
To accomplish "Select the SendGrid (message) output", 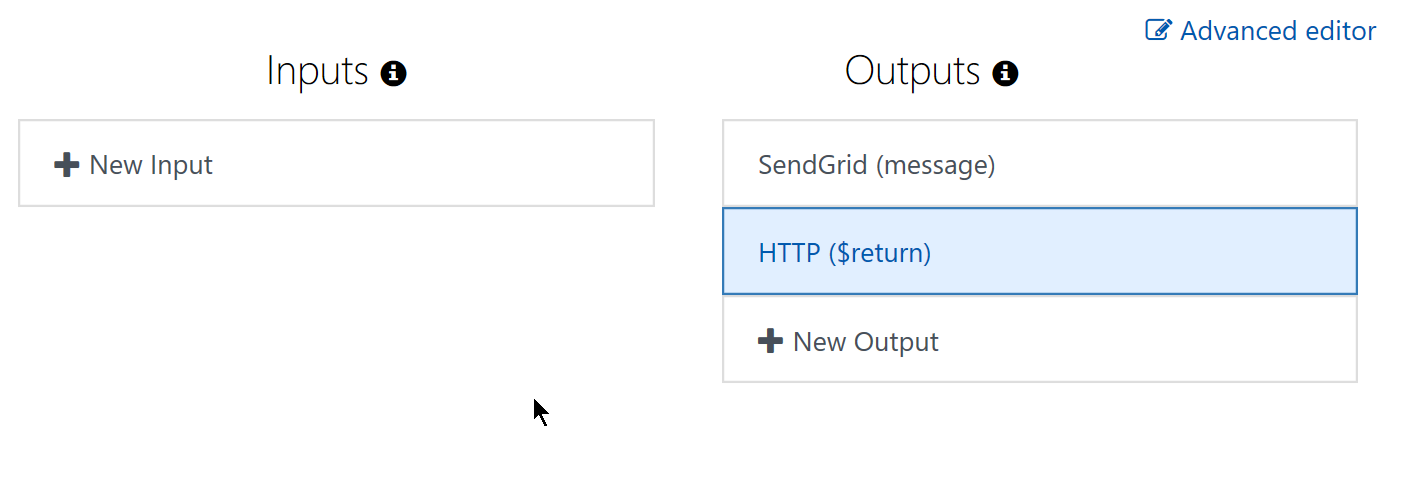I will 1040,164.
